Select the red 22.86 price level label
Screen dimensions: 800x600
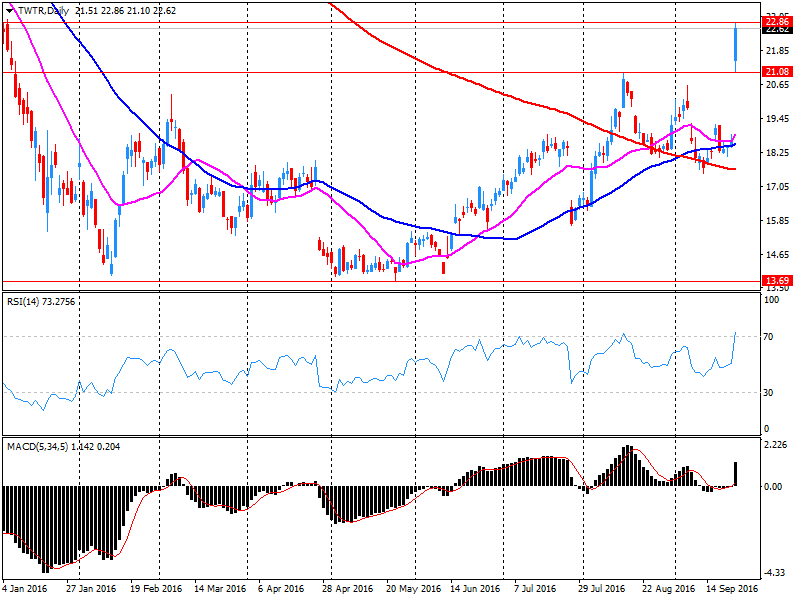click(x=777, y=21)
